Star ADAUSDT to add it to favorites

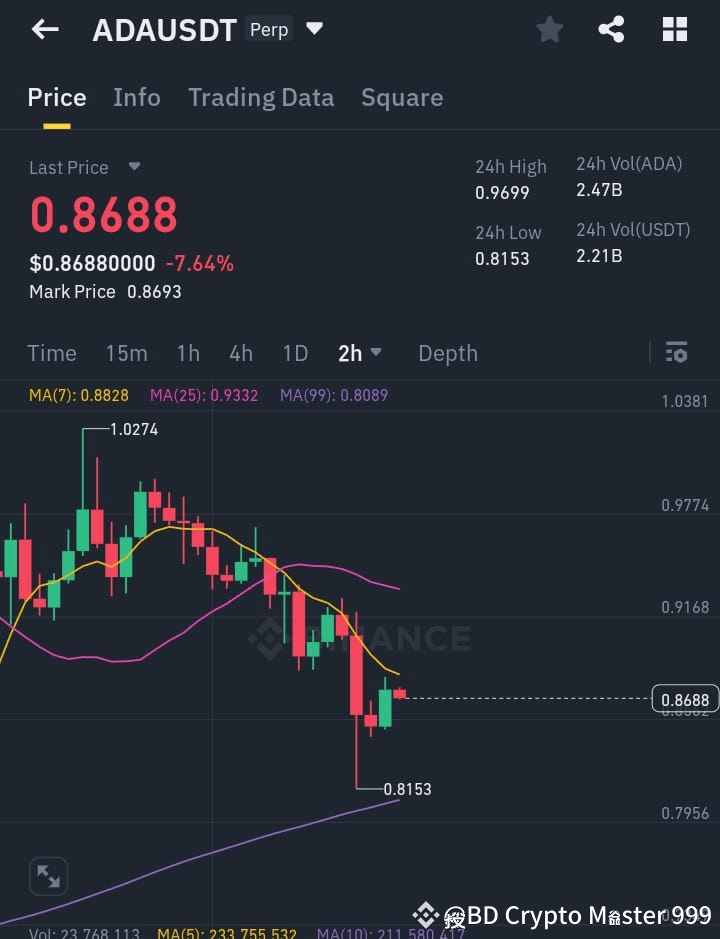pyautogui.click(x=549, y=29)
